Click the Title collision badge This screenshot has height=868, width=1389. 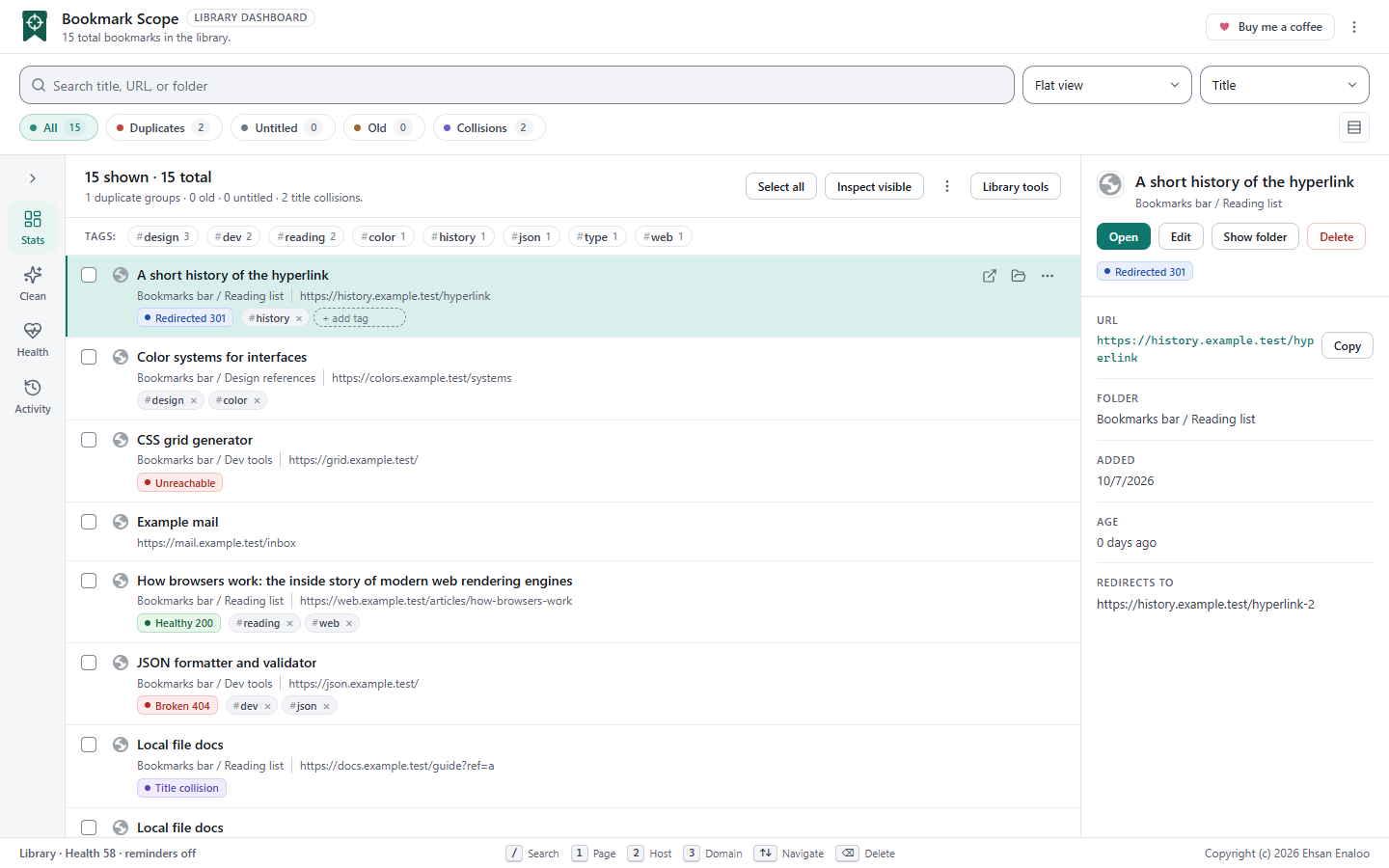pos(181,788)
